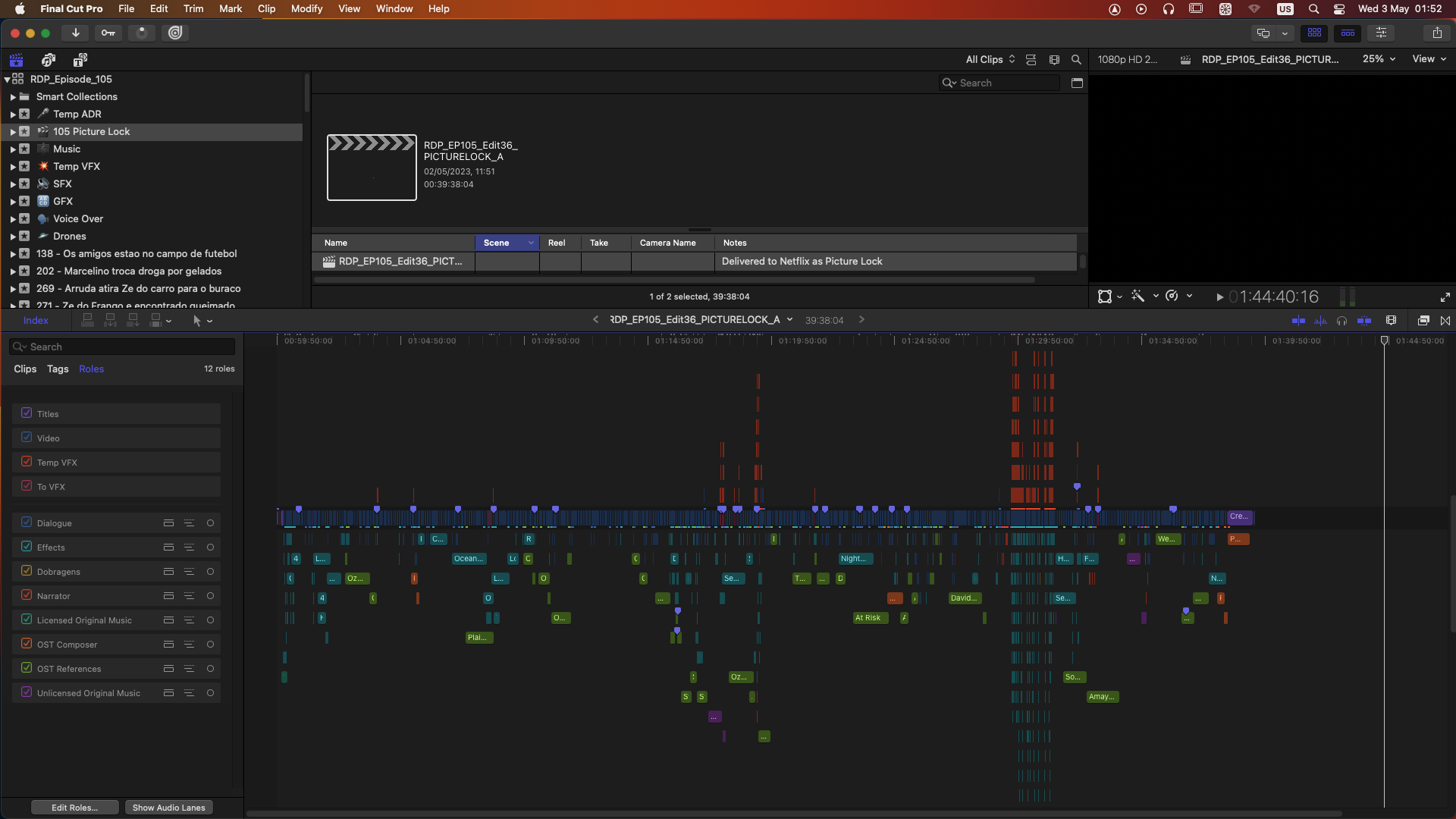
Task: Toggle skimming in the timeline
Action: point(1298,321)
